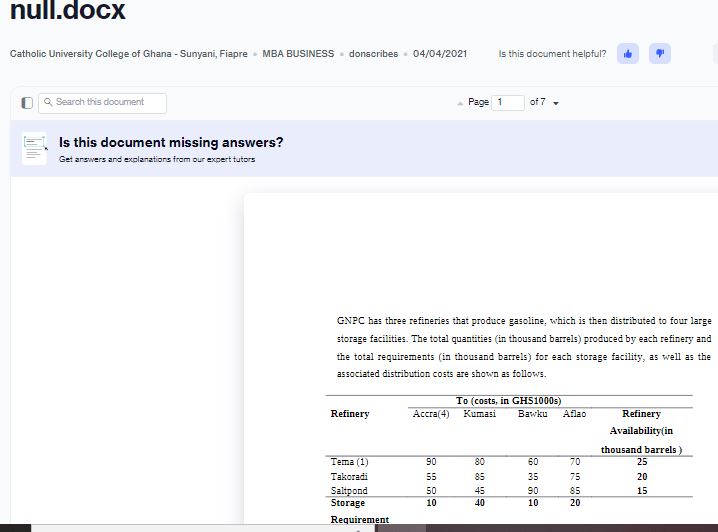Click the 'of 7' page count text
This screenshot has height=532, width=718.
538,102
